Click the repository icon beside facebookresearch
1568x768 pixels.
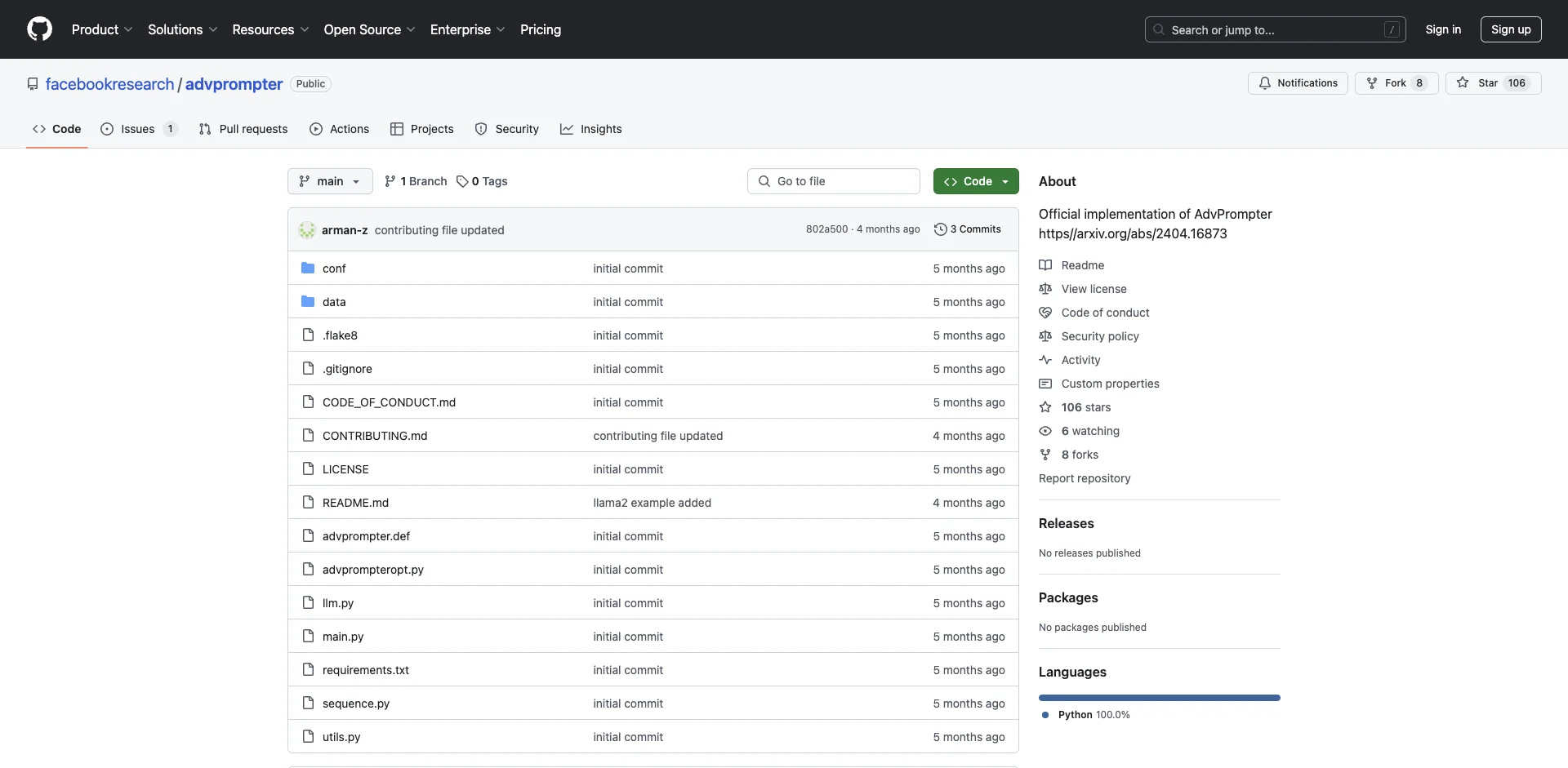click(x=33, y=84)
